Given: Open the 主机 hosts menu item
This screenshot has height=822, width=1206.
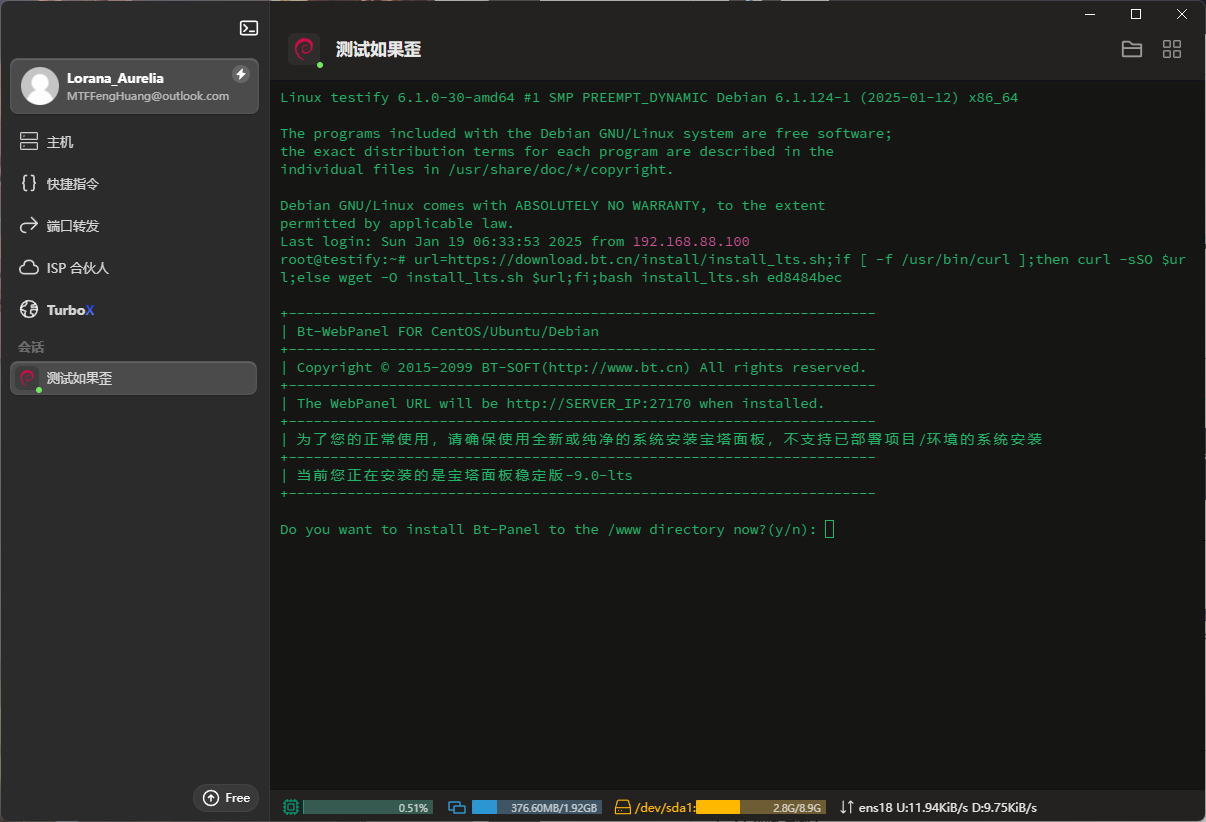Looking at the screenshot, I should 60,142.
